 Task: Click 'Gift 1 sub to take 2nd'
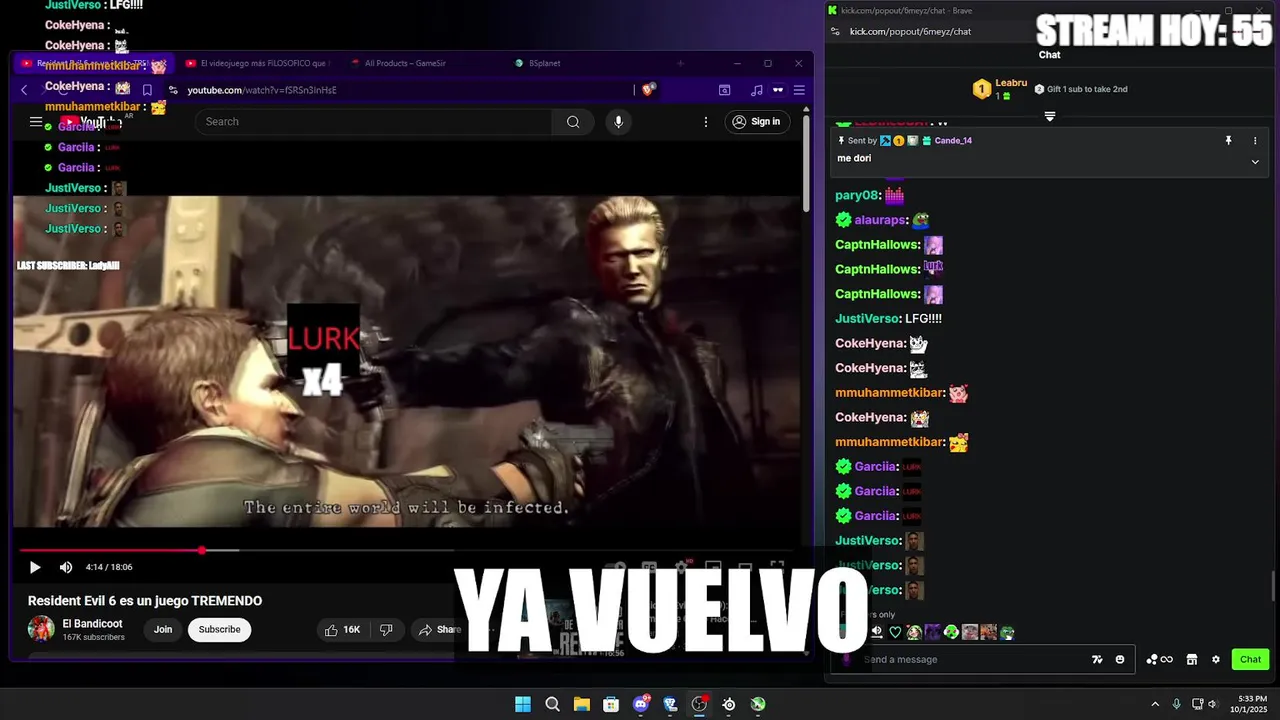point(1081,89)
